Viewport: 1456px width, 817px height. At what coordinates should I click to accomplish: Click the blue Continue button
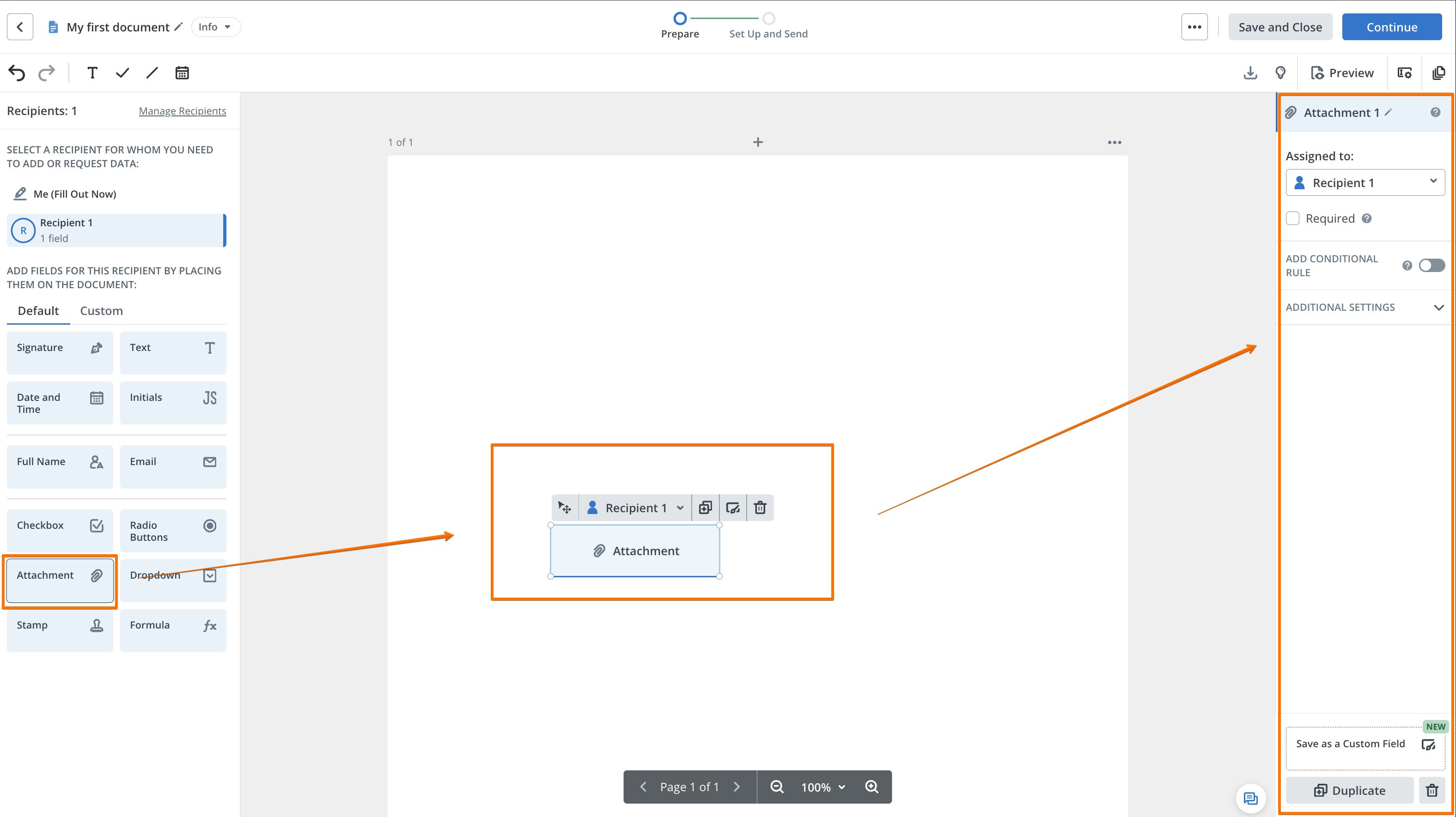(1391, 27)
